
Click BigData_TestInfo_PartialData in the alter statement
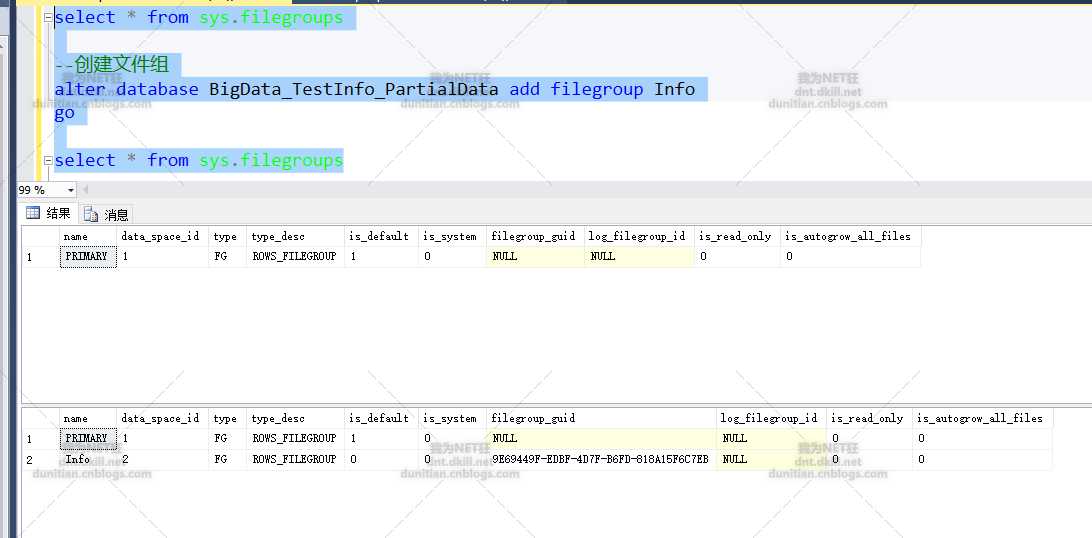coord(354,89)
